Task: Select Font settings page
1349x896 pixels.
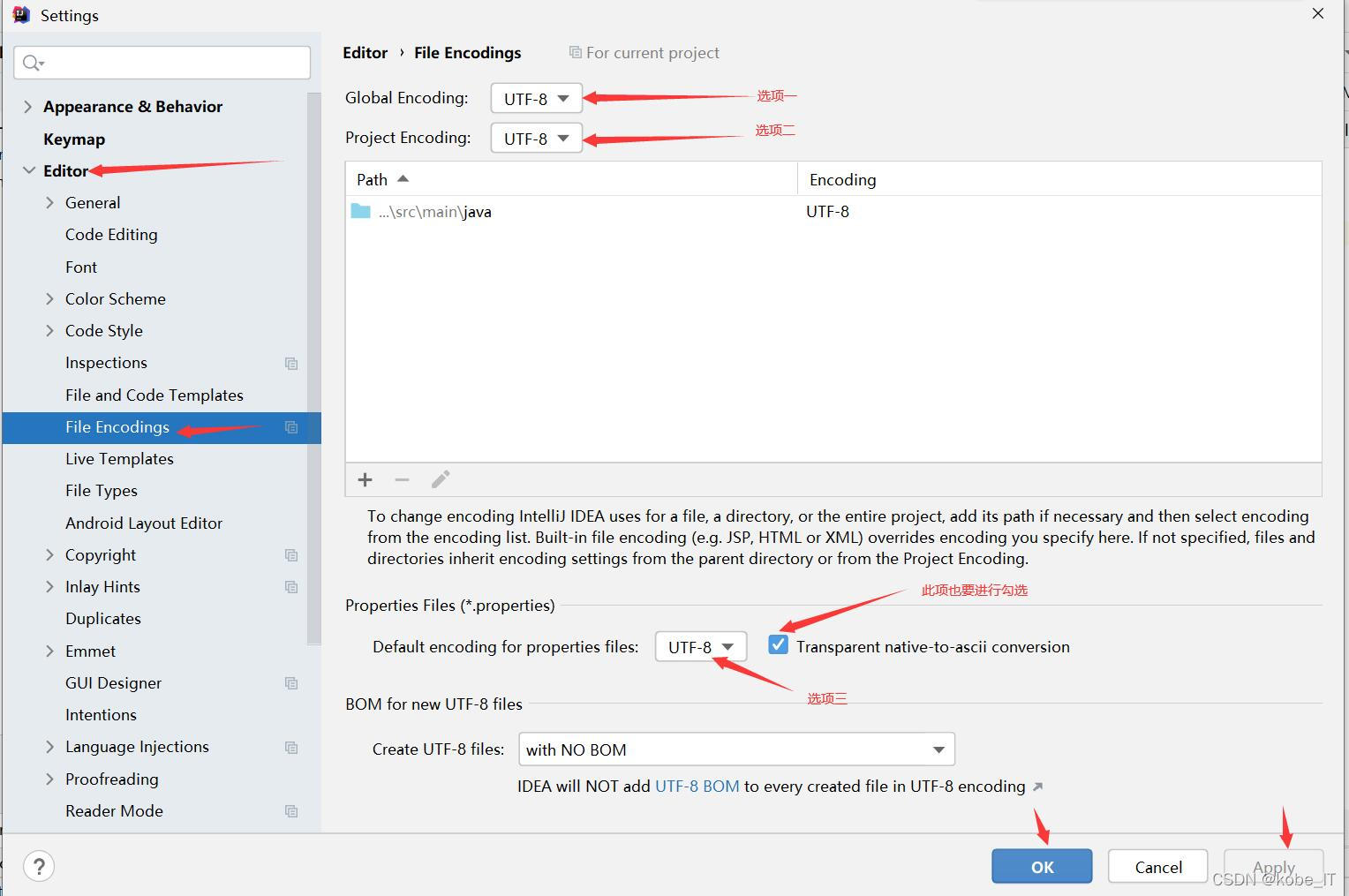Action: [81, 267]
